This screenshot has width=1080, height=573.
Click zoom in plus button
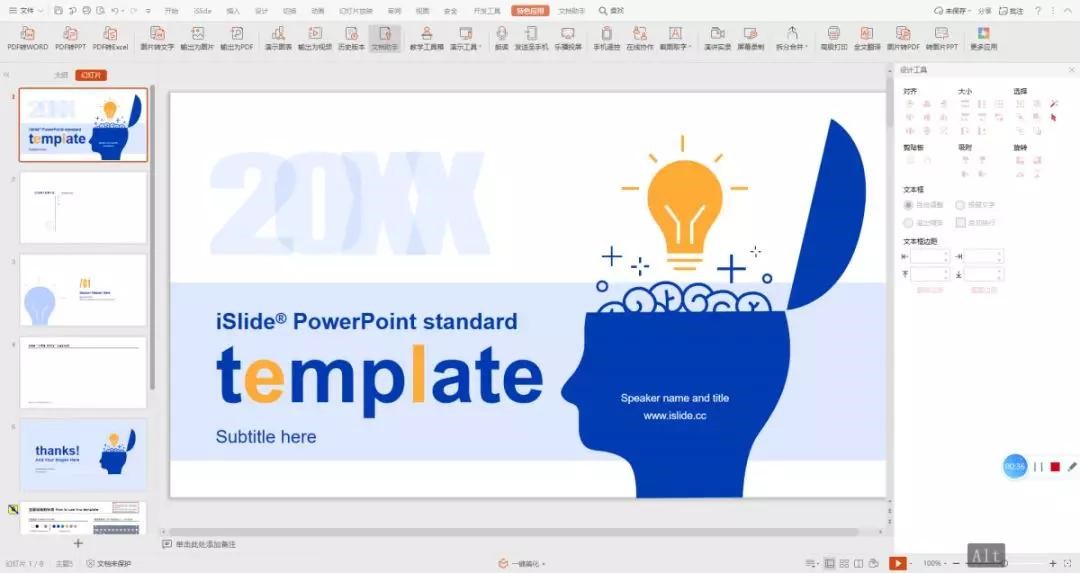tap(1052, 563)
